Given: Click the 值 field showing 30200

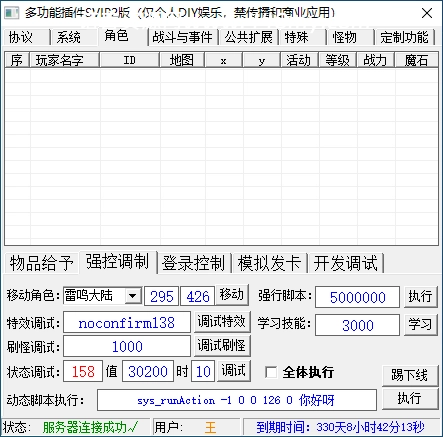Looking at the screenshot, I should pos(148,371).
